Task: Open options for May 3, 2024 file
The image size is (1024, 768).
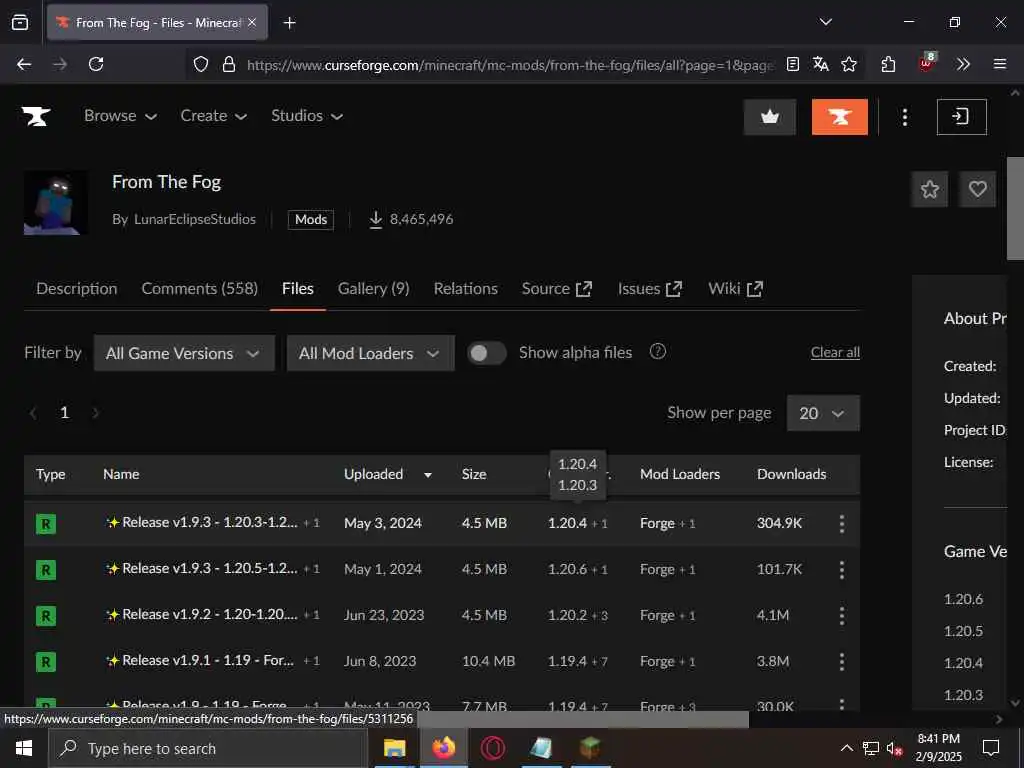Action: (x=842, y=523)
